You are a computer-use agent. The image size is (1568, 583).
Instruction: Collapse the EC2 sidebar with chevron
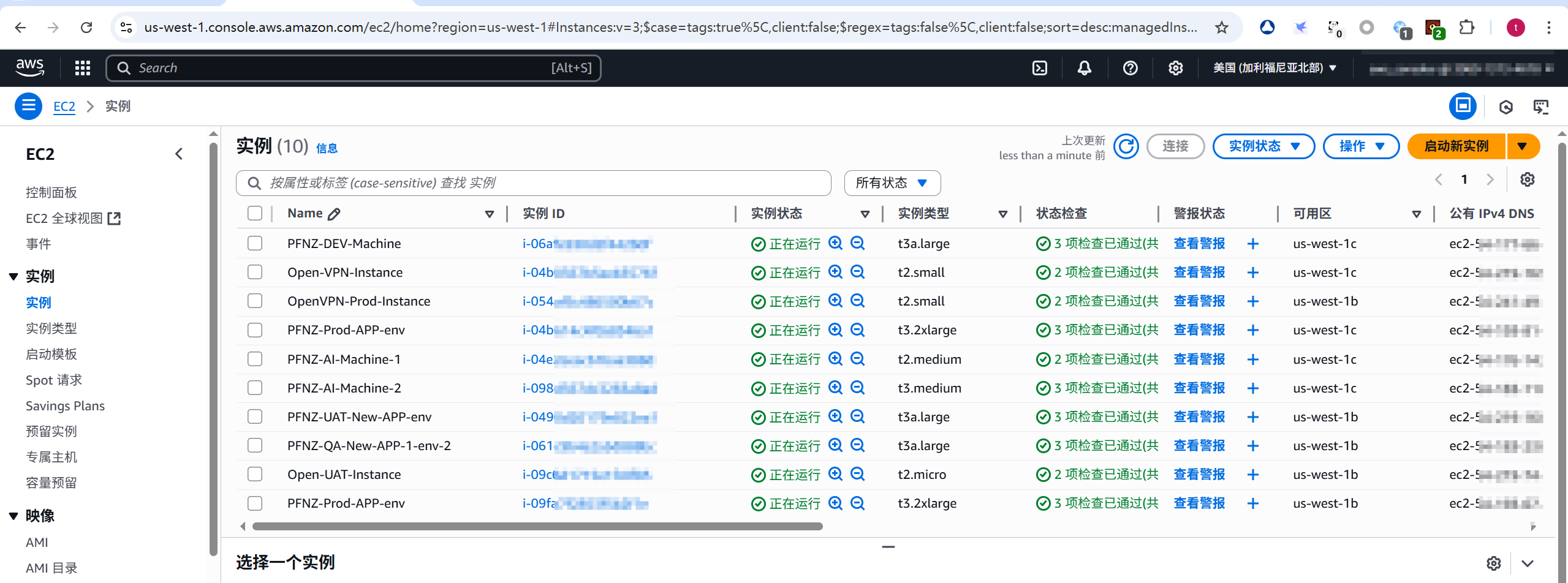pos(179,154)
